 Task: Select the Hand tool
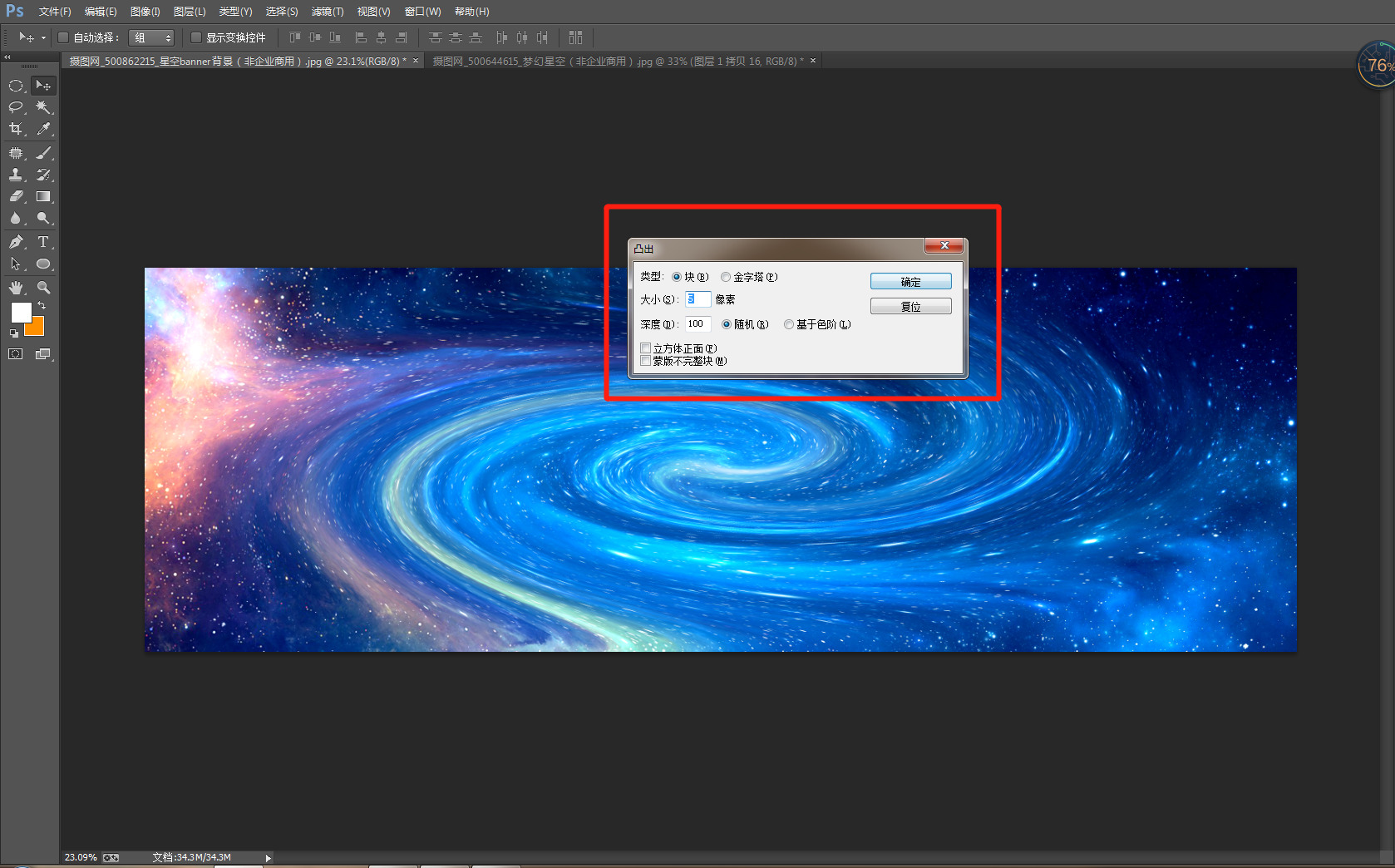(x=16, y=288)
